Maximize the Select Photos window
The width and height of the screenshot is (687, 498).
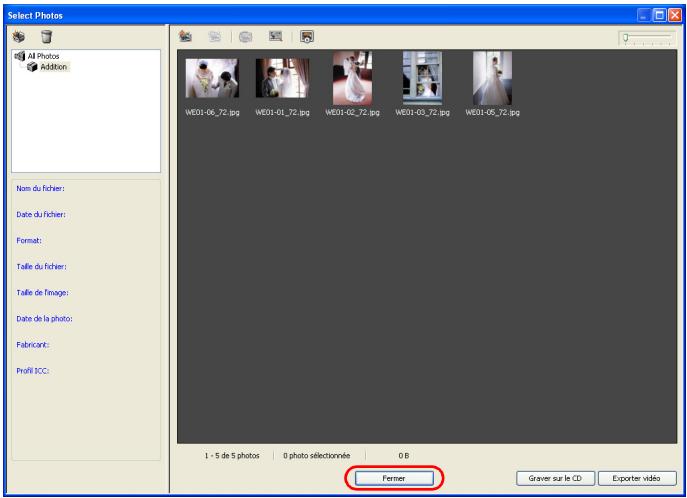point(659,15)
